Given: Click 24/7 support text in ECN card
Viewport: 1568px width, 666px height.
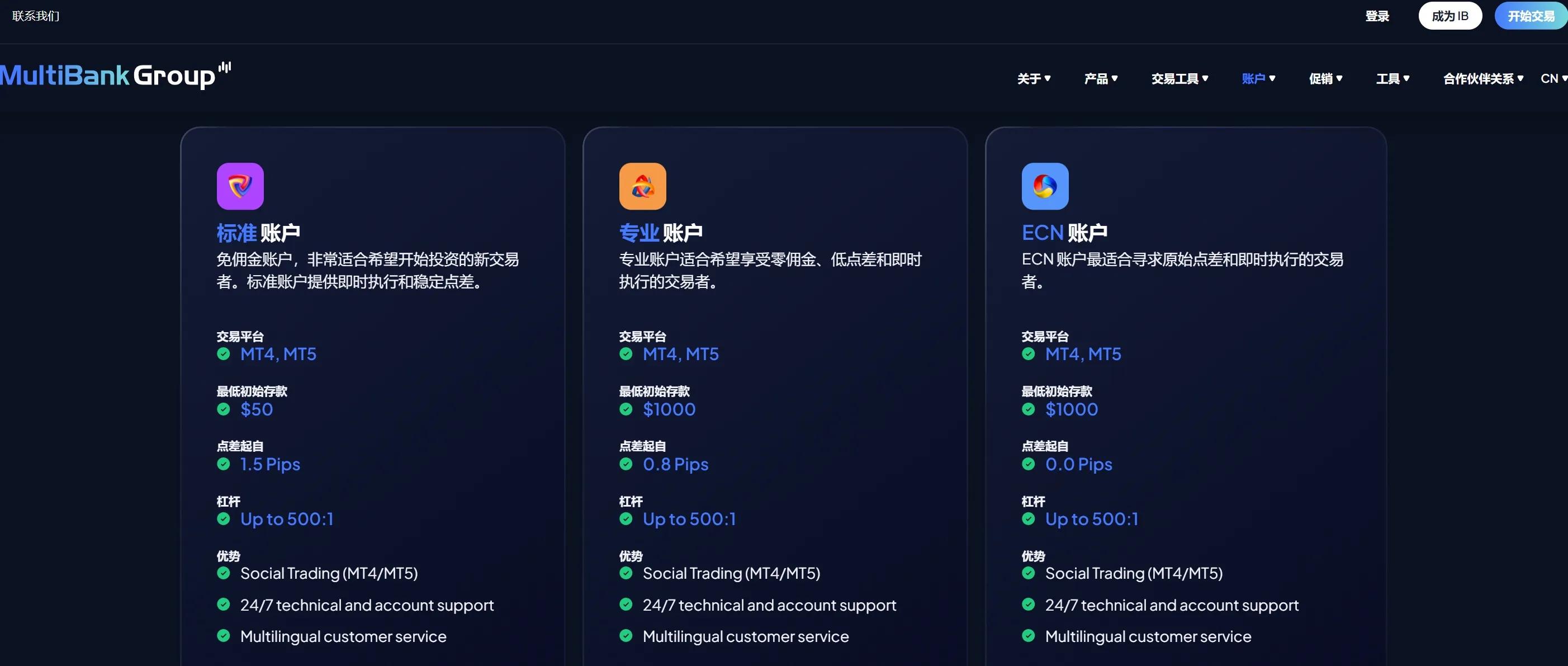Looking at the screenshot, I should click(x=1172, y=605).
